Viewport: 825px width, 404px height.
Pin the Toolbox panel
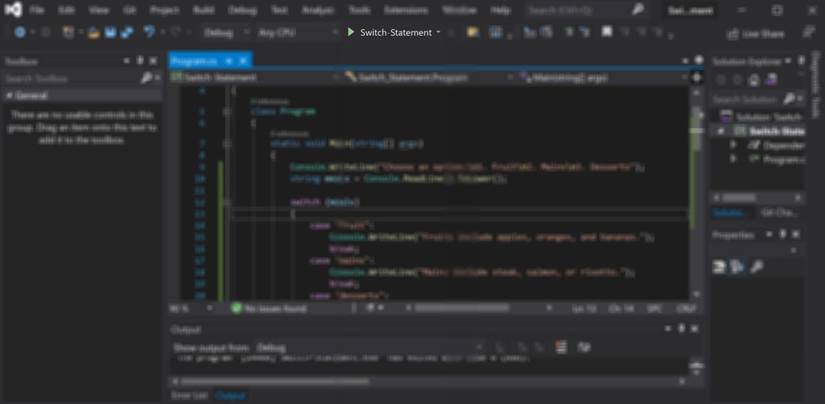(x=140, y=61)
